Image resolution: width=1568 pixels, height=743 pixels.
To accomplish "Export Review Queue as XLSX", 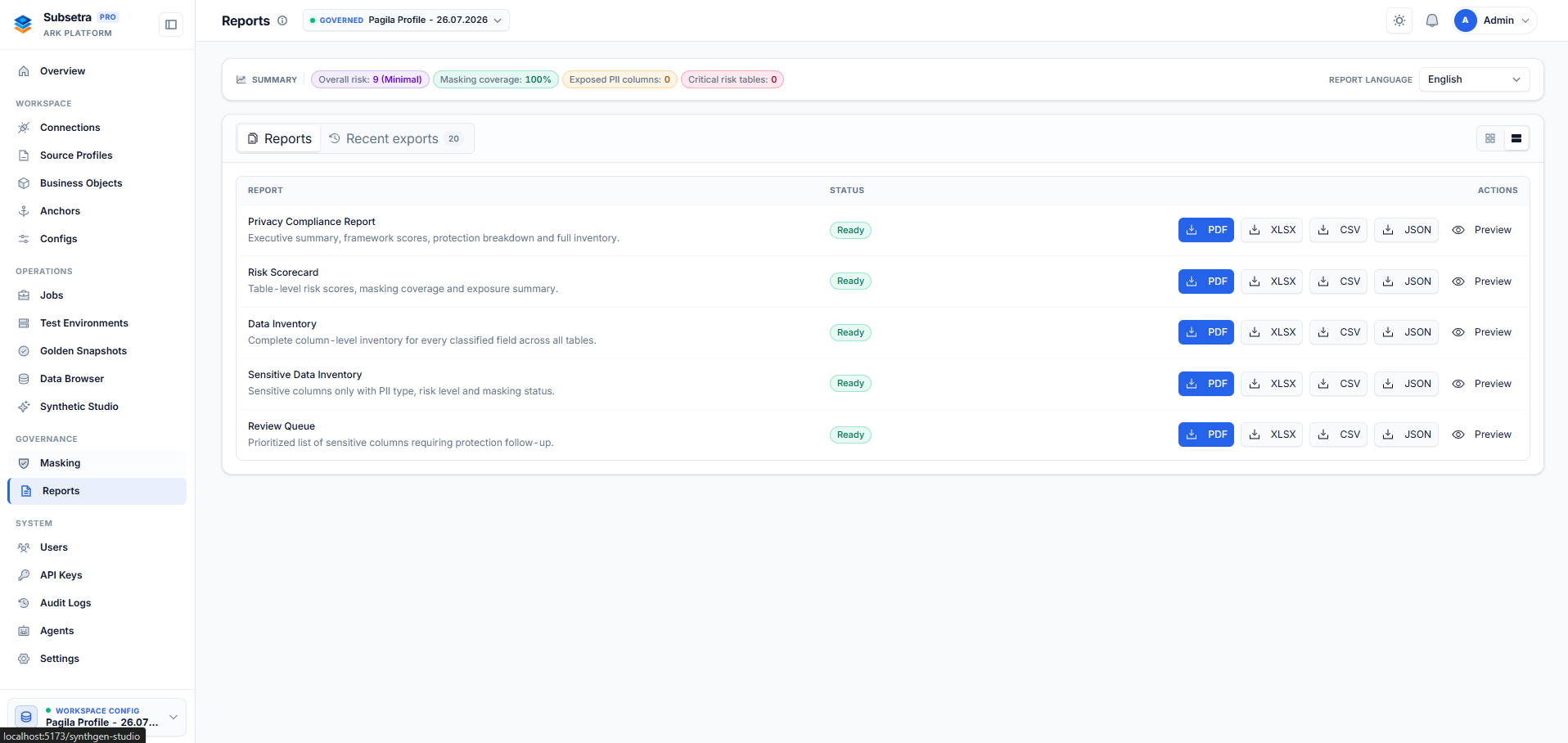I will click(1272, 435).
